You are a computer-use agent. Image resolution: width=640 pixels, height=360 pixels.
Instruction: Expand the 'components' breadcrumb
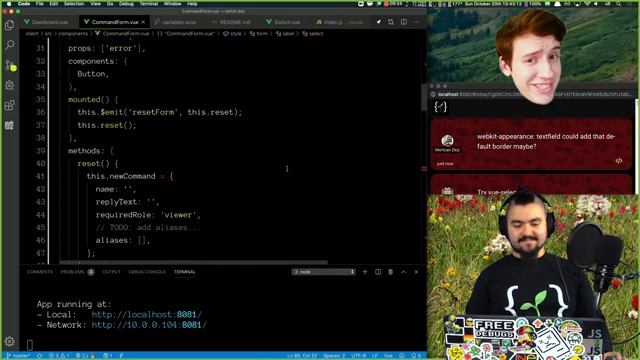click(73, 33)
